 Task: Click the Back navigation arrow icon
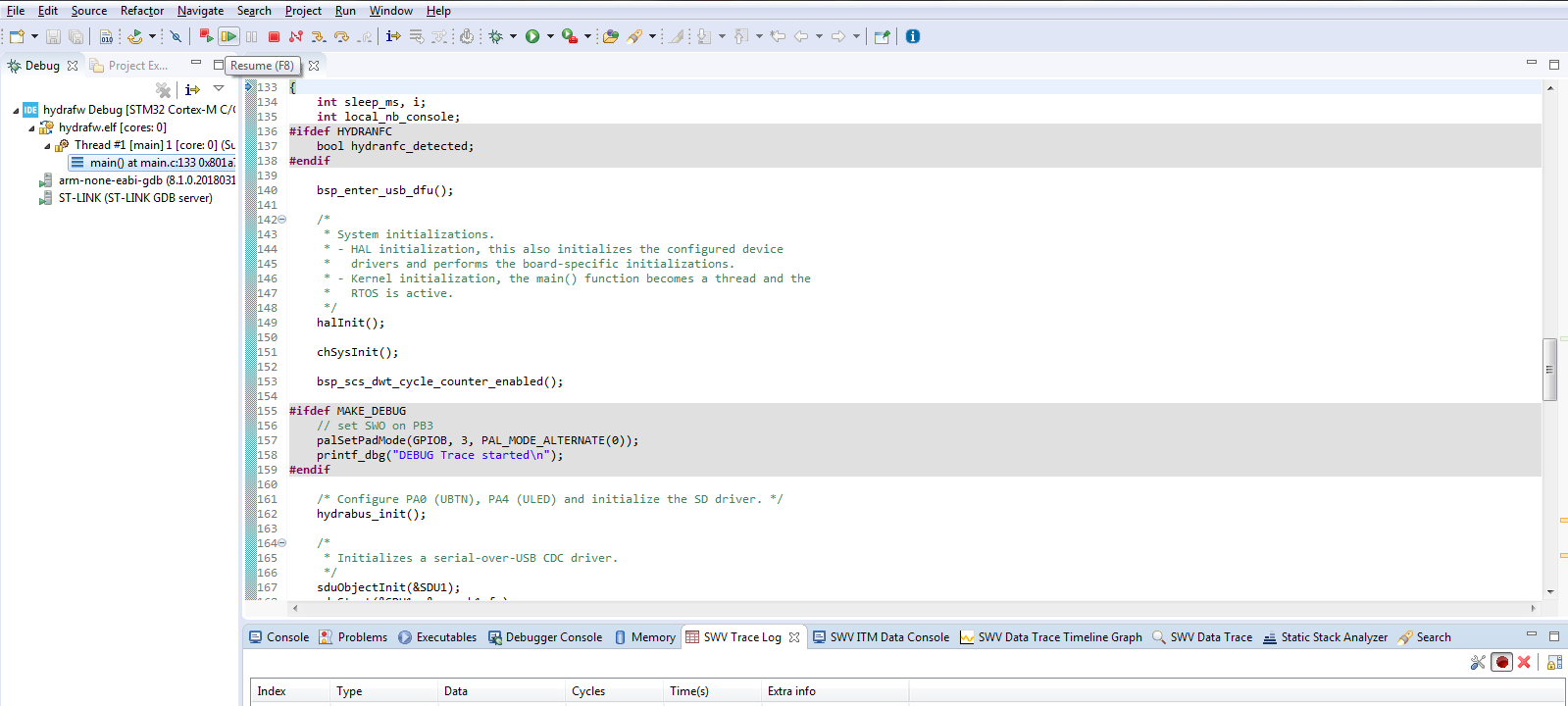[801, 36]
